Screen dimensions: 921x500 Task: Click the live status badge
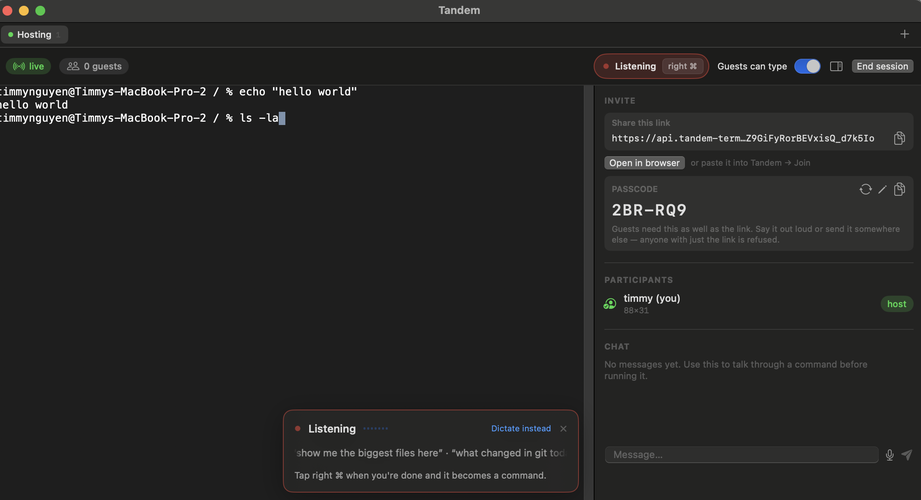29,66
